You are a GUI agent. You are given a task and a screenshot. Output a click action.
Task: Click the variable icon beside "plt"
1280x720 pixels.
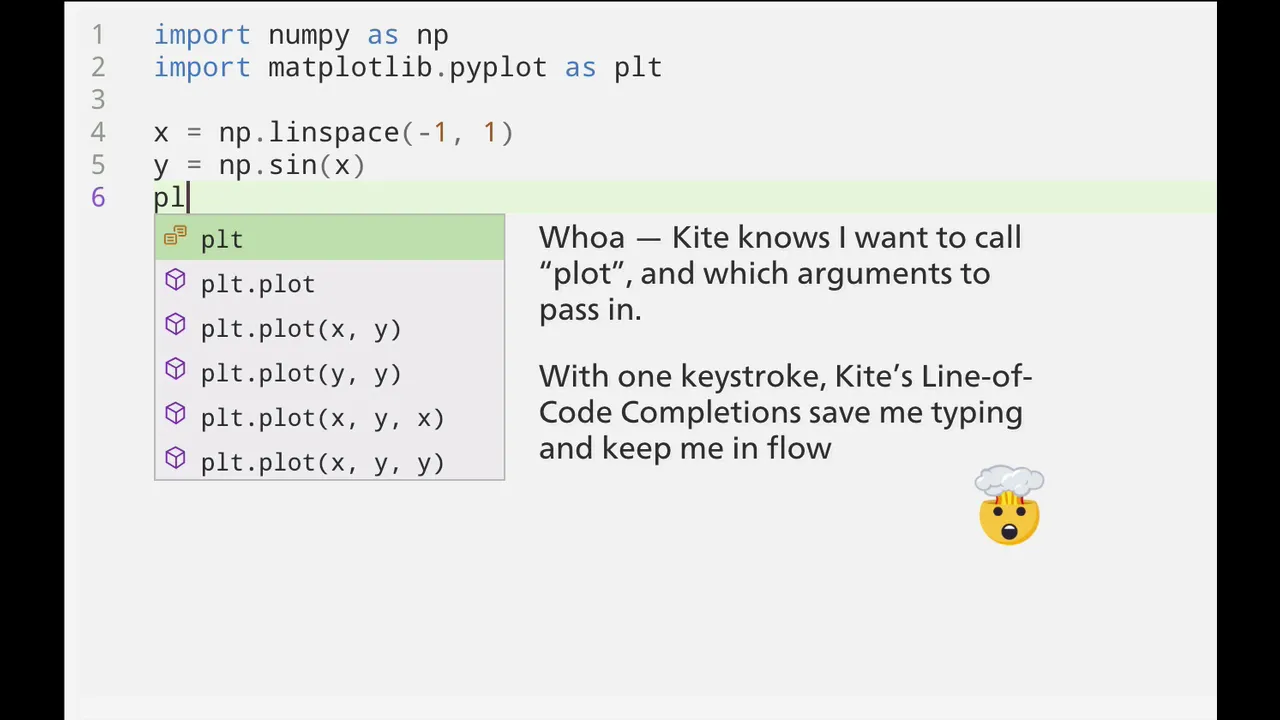click(x=175, y=236)
